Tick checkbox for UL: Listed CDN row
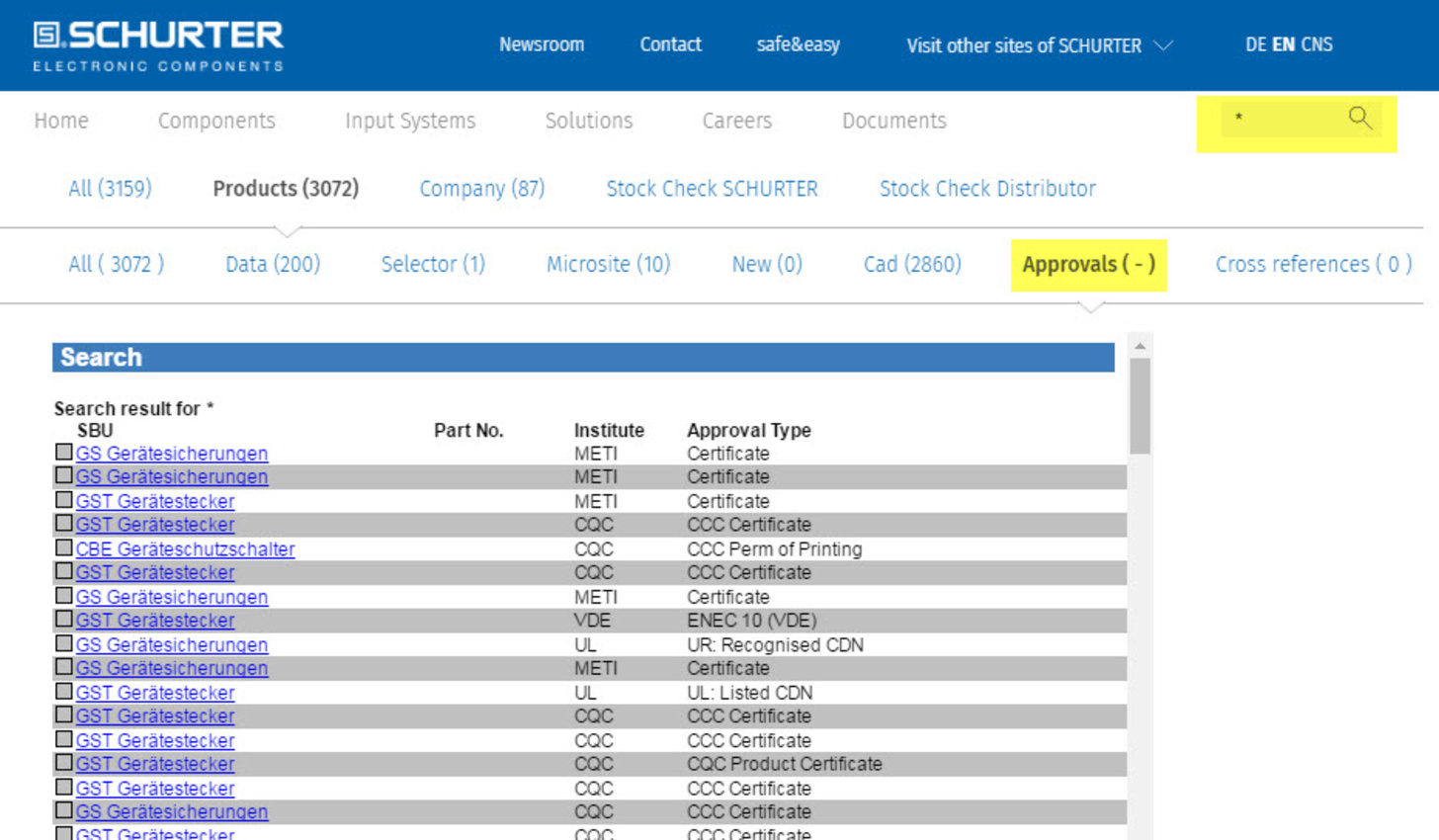This screenshot has width=1439, height=840. tap(64, 692)
